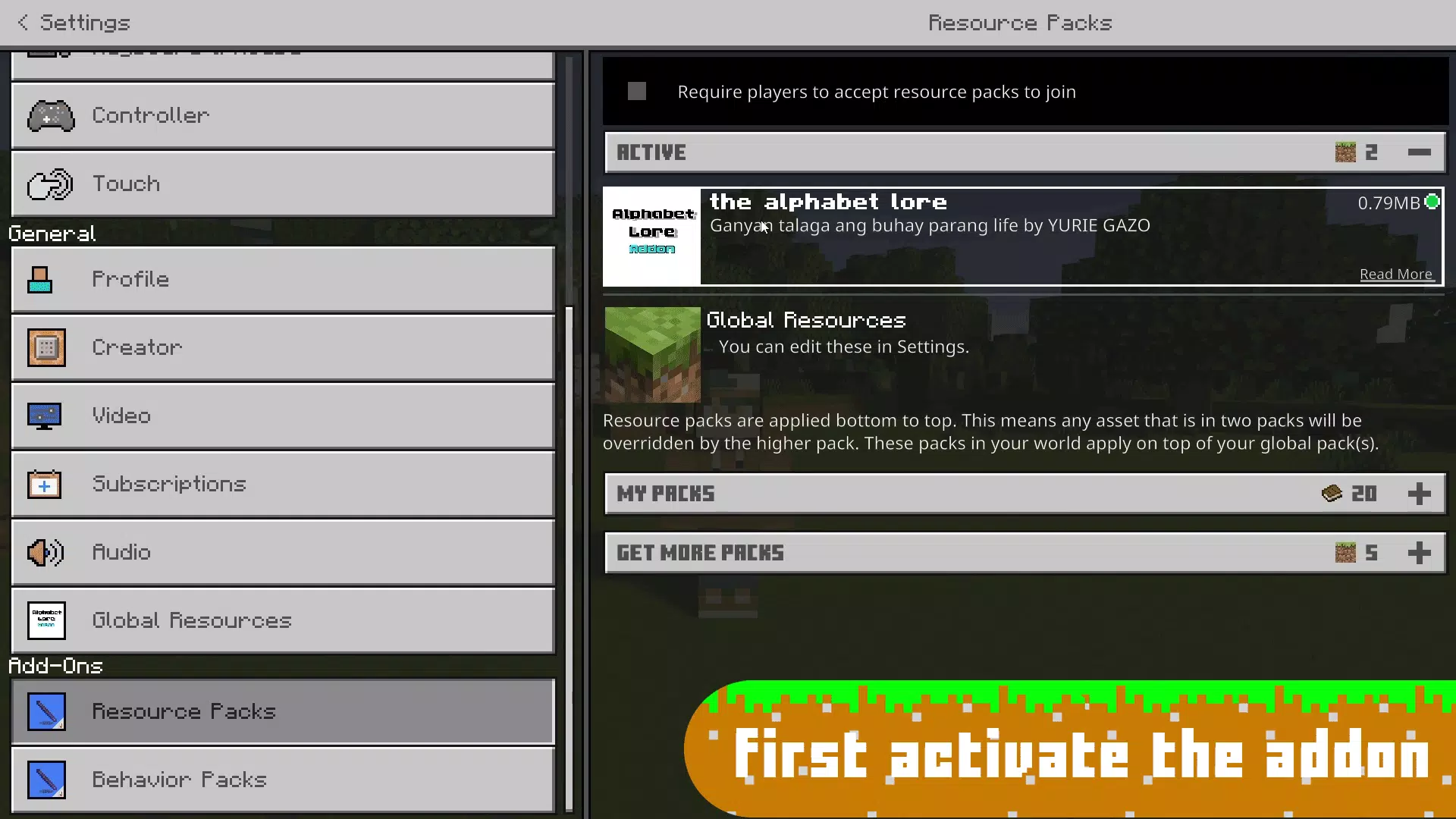Image resolution: width=1456 pixels, height=819 pixels.
Task: Click the alphabet lore pack thumbnail
Action: coord(651,235)
